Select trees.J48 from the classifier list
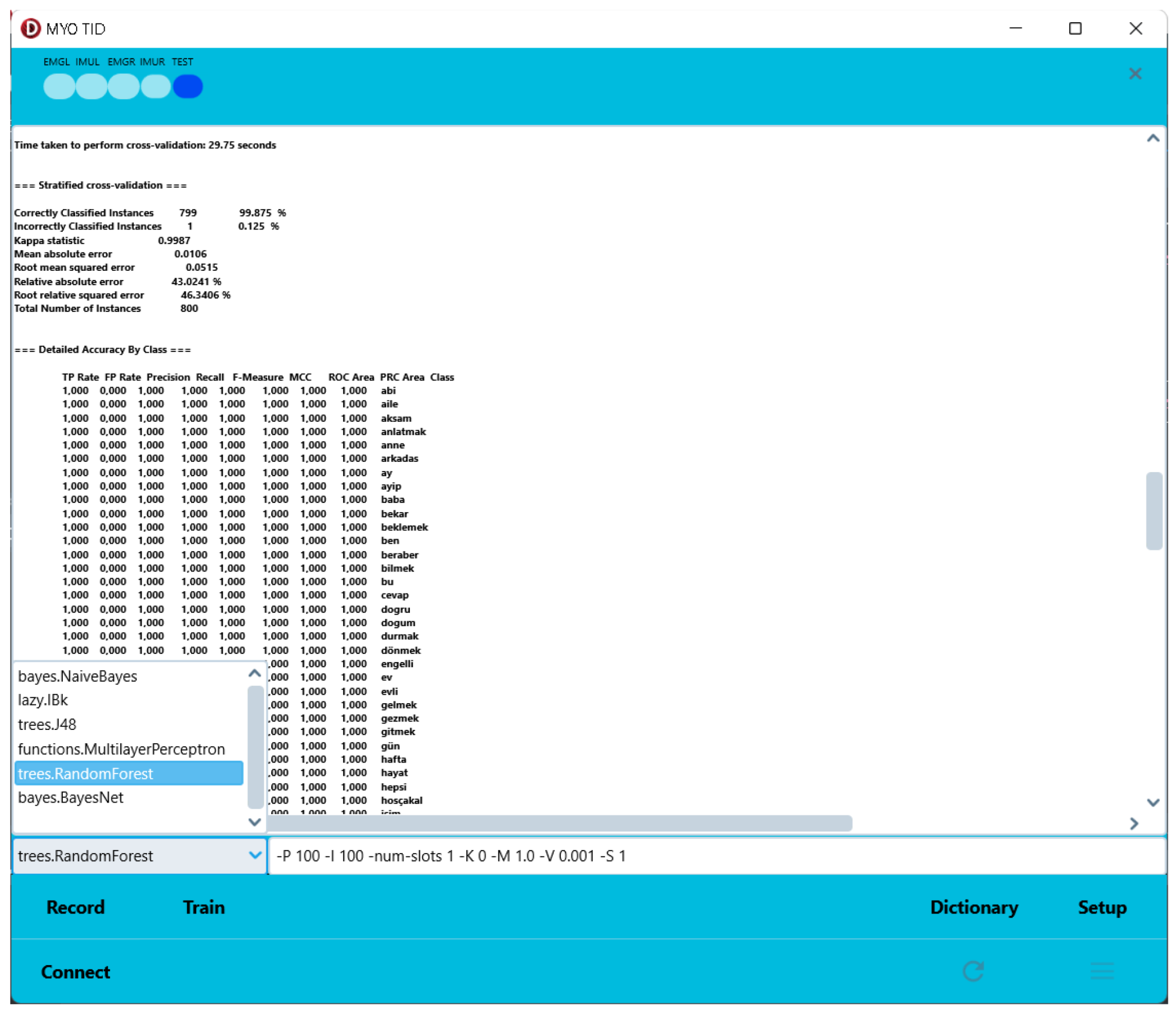 pos(129,724)
